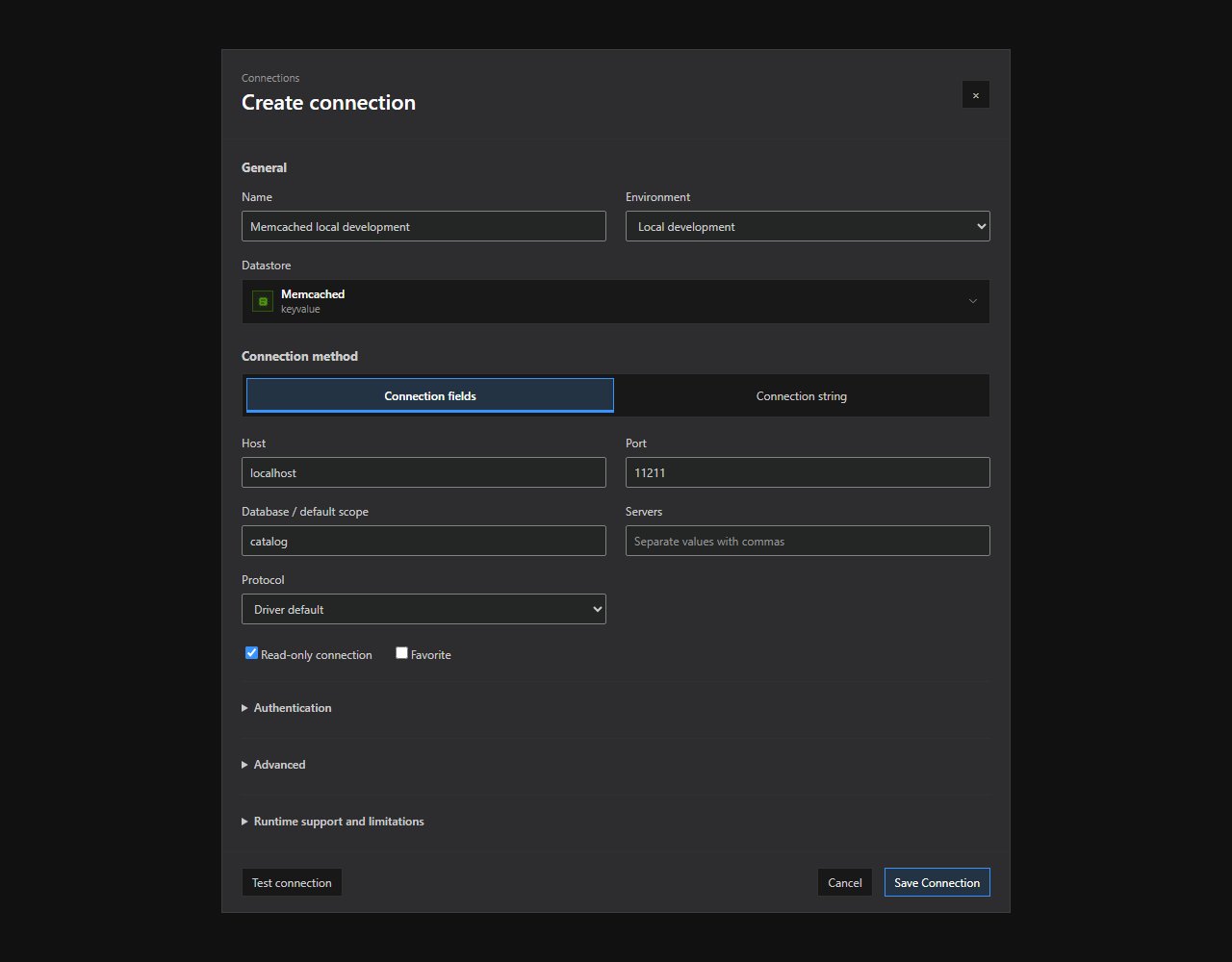The width and height of the screenshot is (1232, 962).
Task: Click the green Memcached datastore icon
Action: [263, 301]
